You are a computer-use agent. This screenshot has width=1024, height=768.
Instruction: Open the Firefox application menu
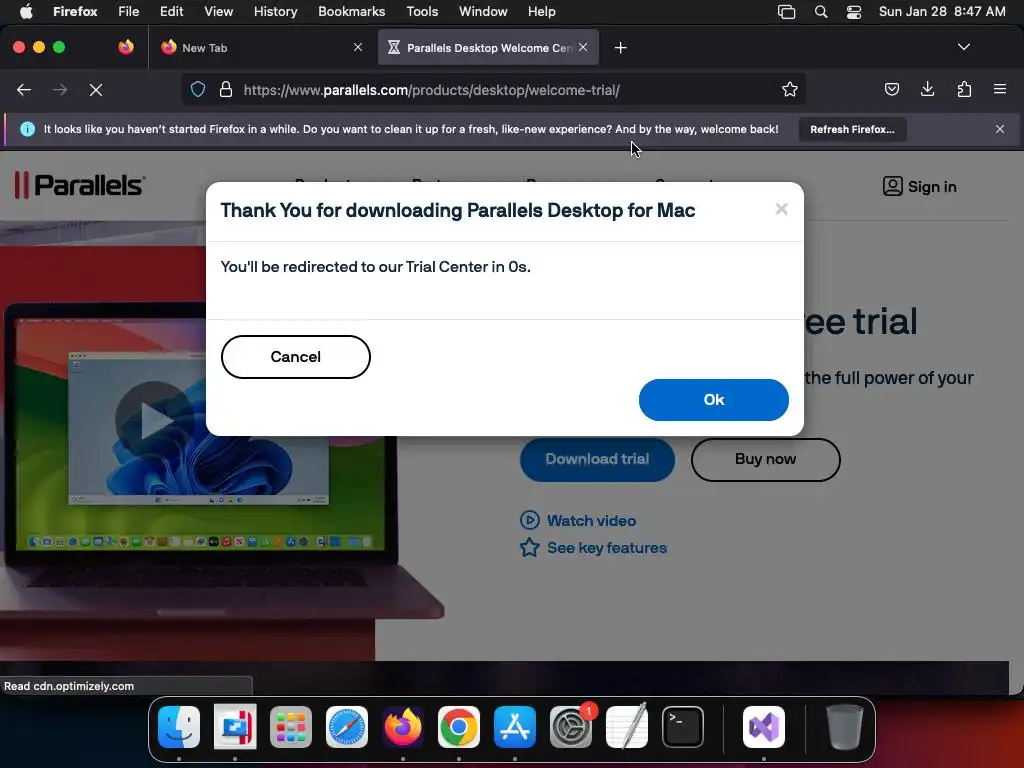pos(75,12)
